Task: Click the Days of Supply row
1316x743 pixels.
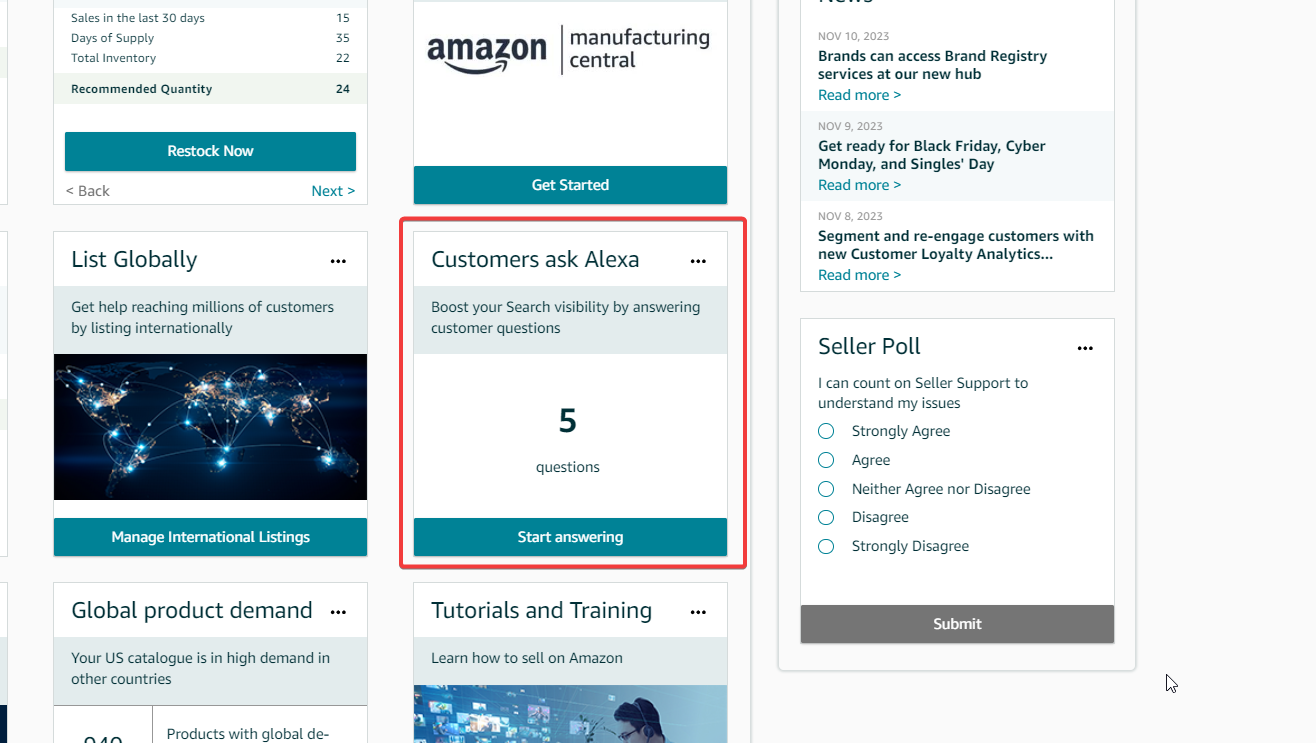Action: click(210, 38)
